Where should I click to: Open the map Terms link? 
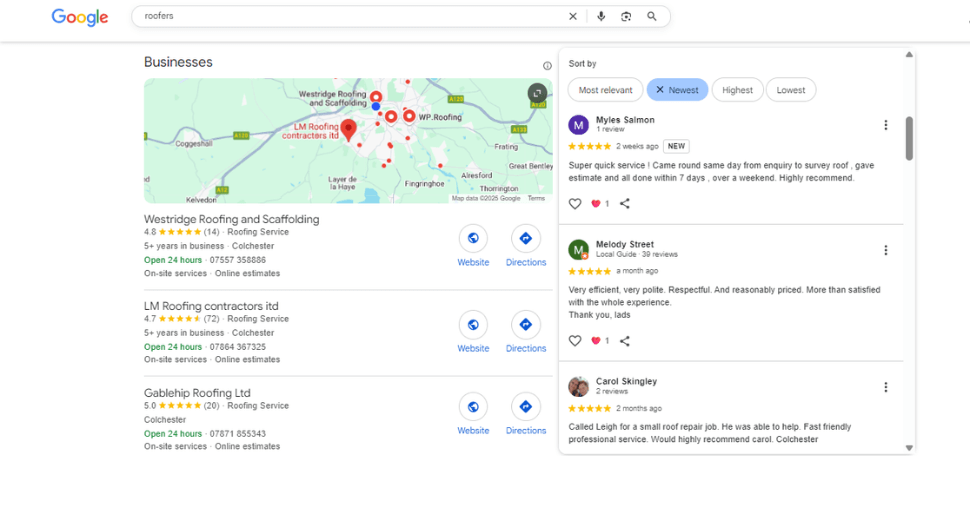[x=536, y=199]
